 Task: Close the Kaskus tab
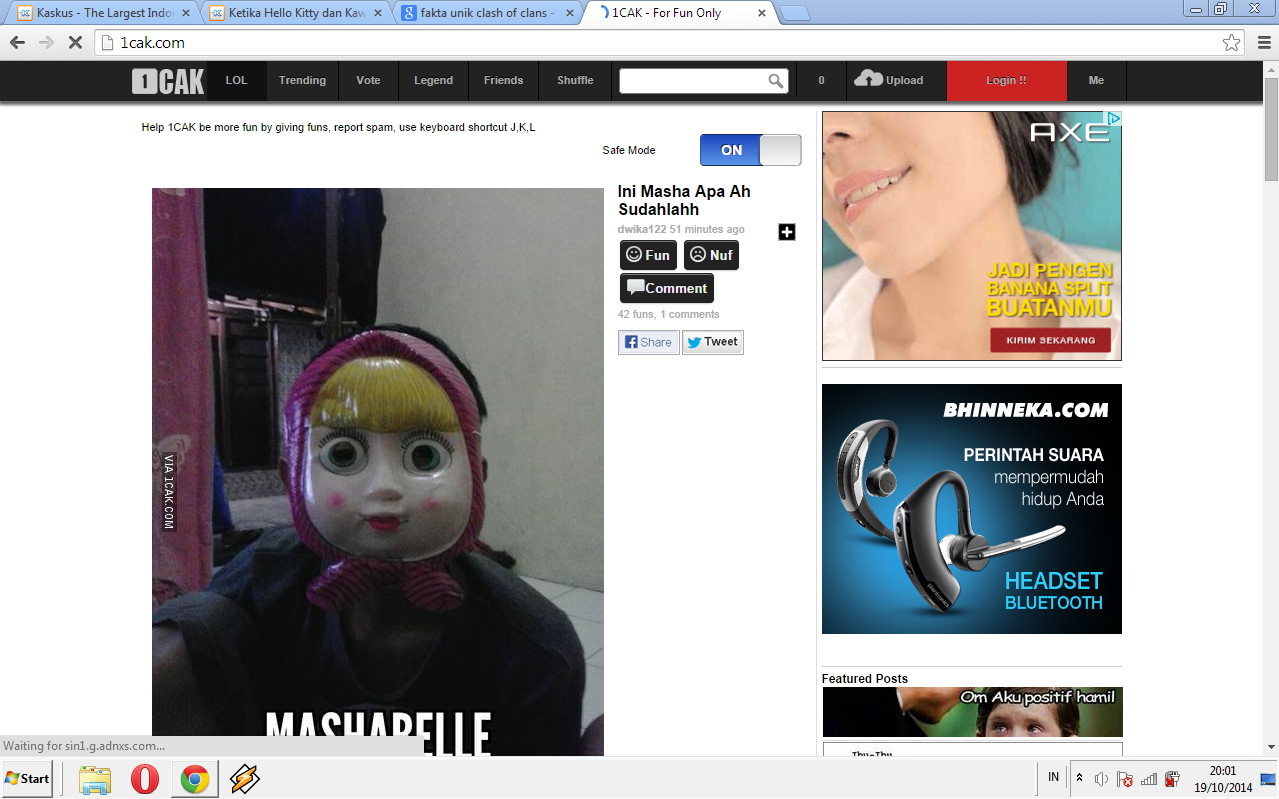[x=186, y=13]
